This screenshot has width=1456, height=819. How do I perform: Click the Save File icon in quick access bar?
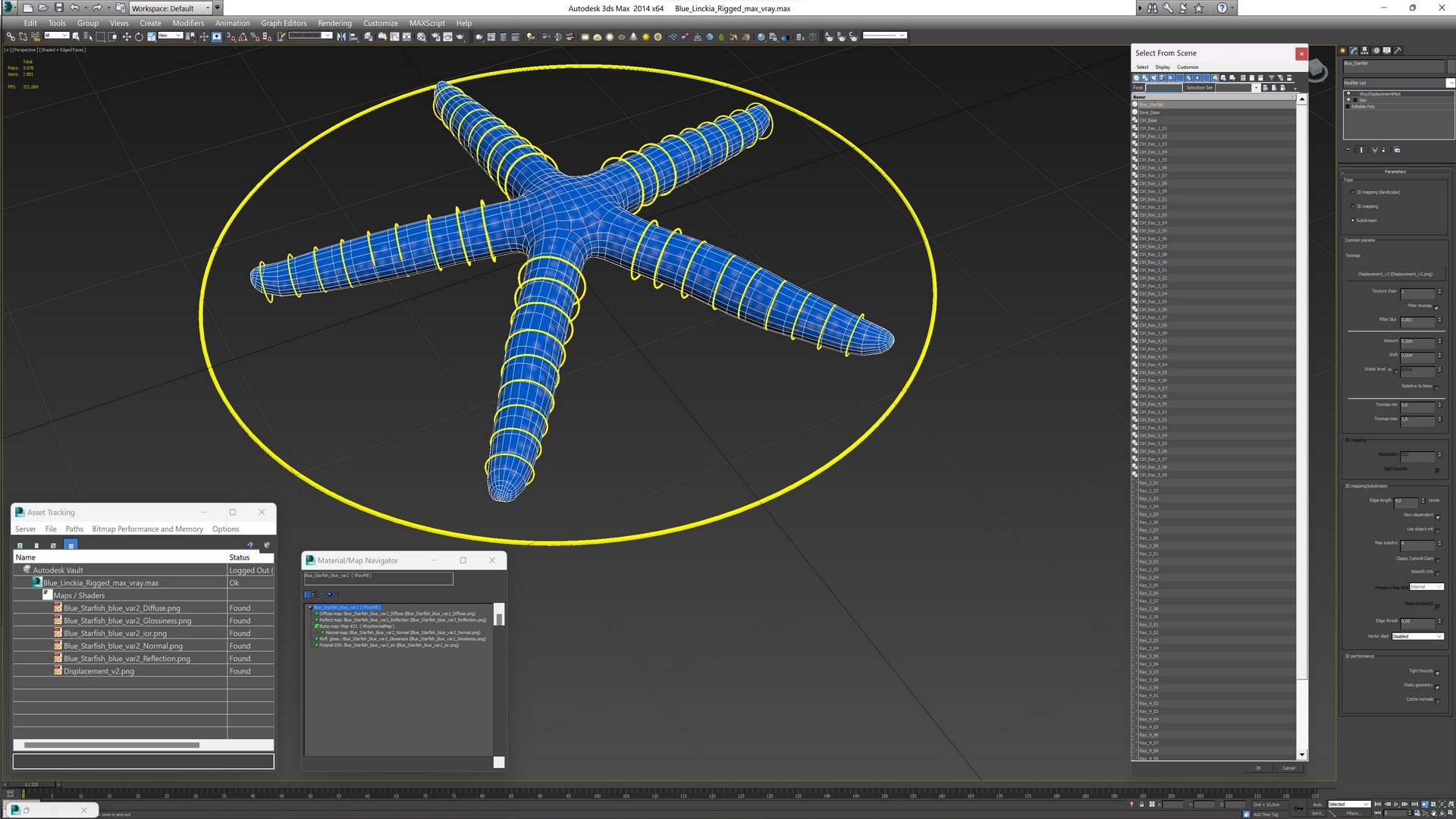coord(58,8)
